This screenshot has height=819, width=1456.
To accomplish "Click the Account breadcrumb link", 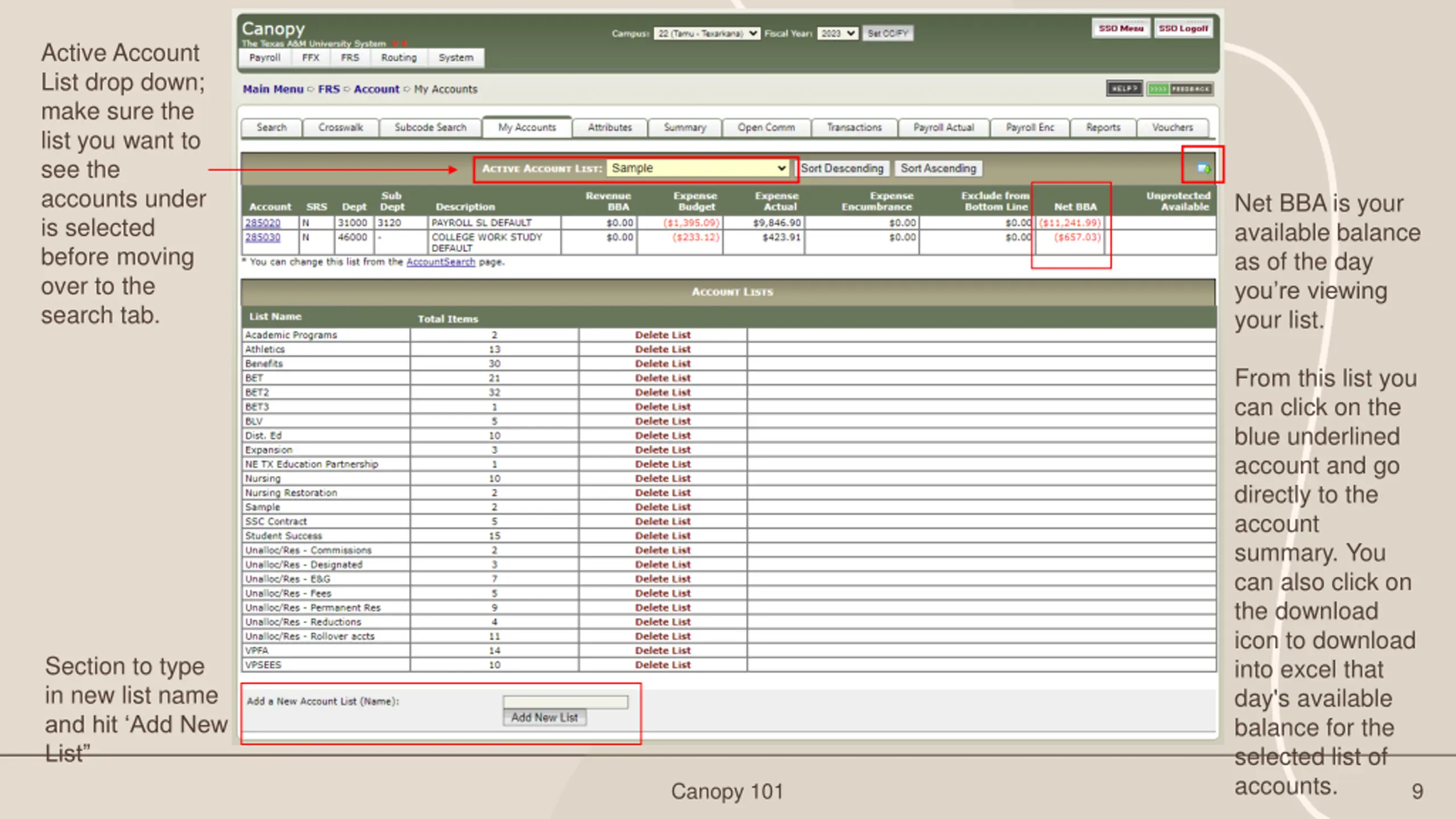I will coord(377,89).
